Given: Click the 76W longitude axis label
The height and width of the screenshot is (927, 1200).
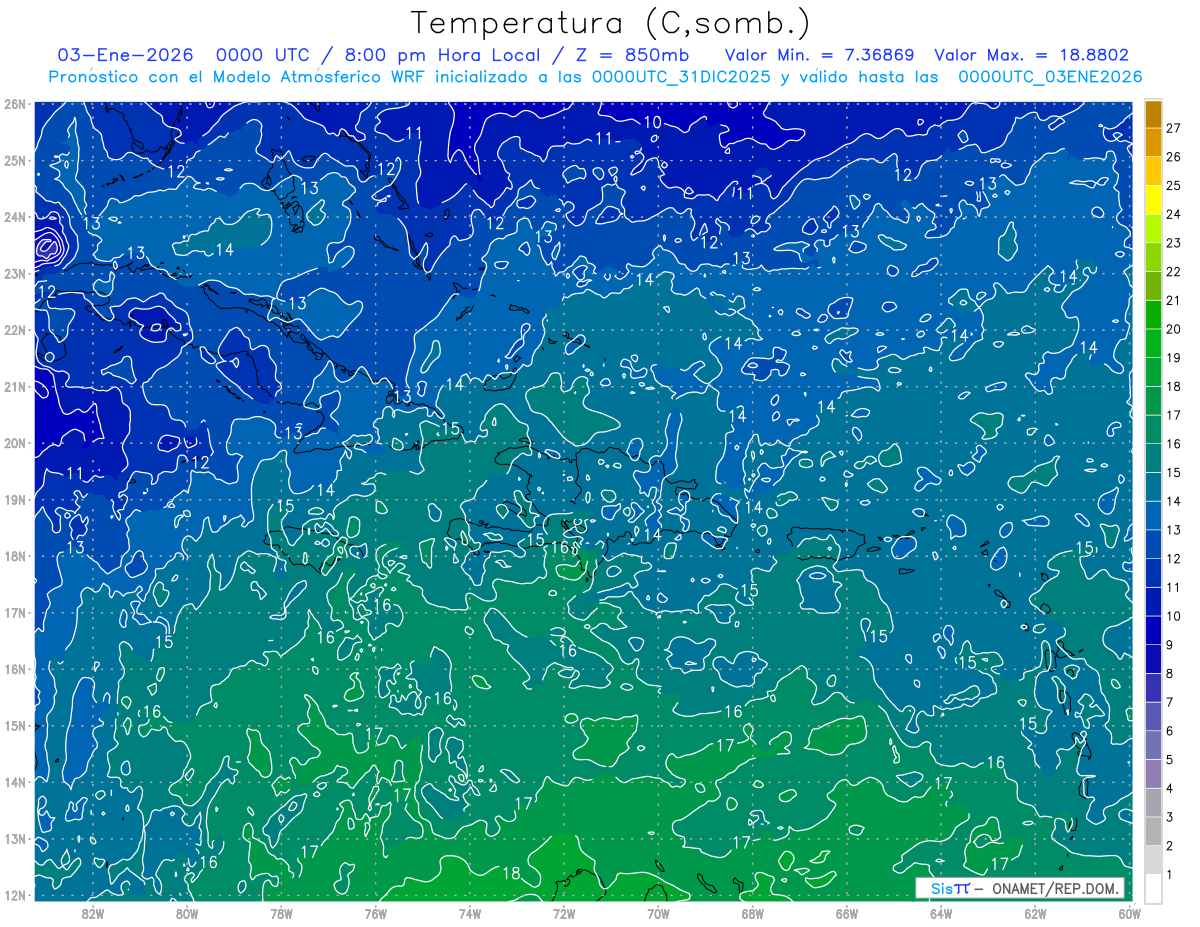Looking at the screenshot, I should tap(375, 912).
